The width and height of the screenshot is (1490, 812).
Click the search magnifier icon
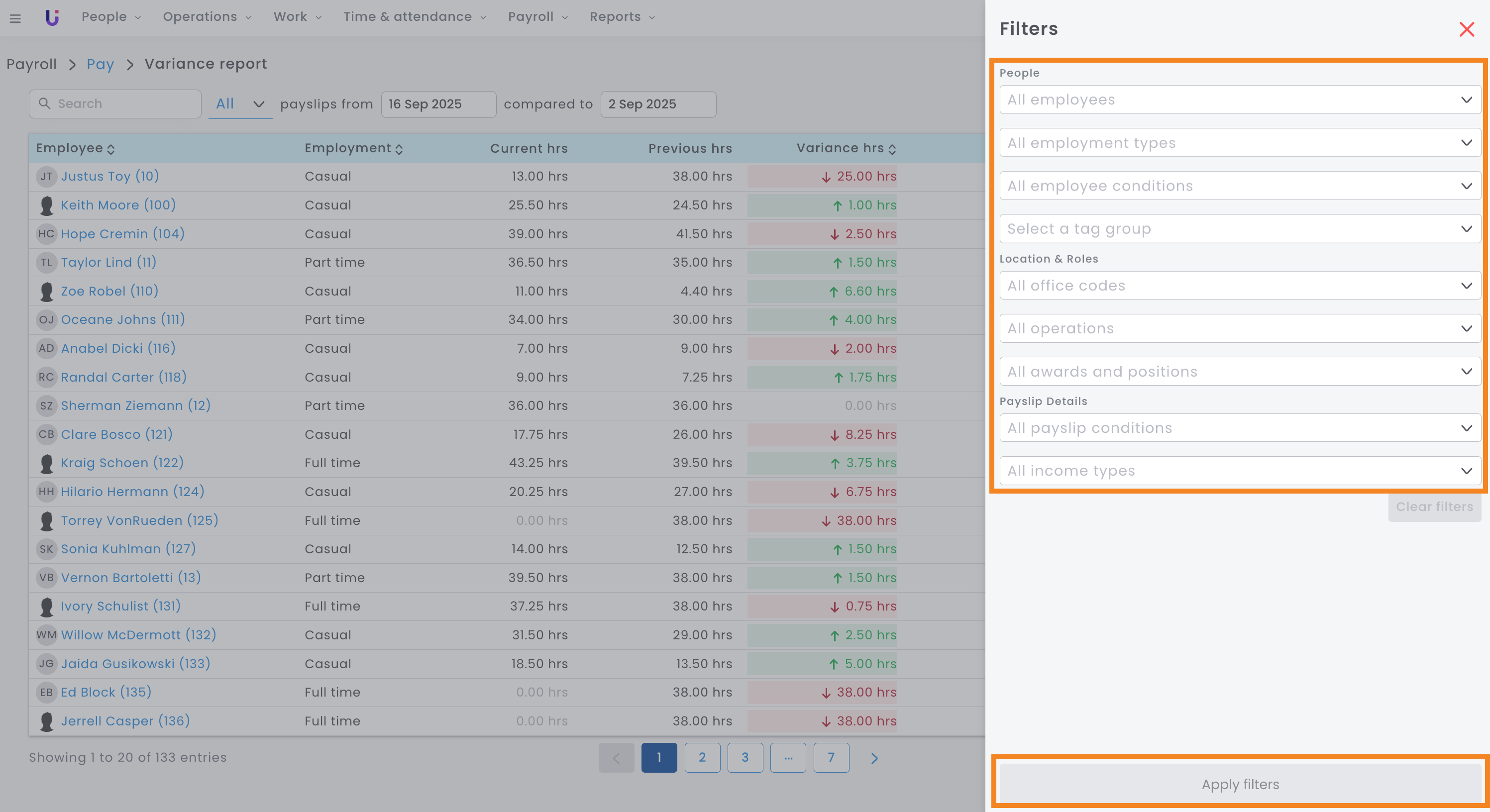pyautogui.click(x=44, y=103)
